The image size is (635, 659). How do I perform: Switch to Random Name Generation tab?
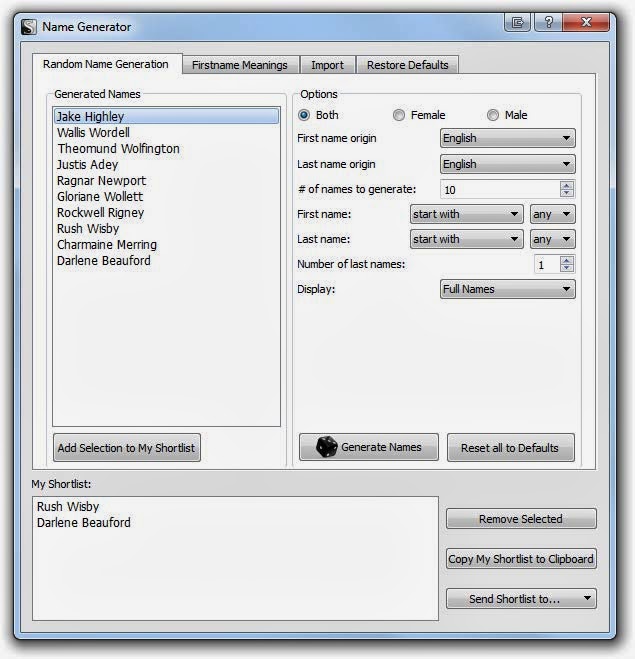(106, 64)
